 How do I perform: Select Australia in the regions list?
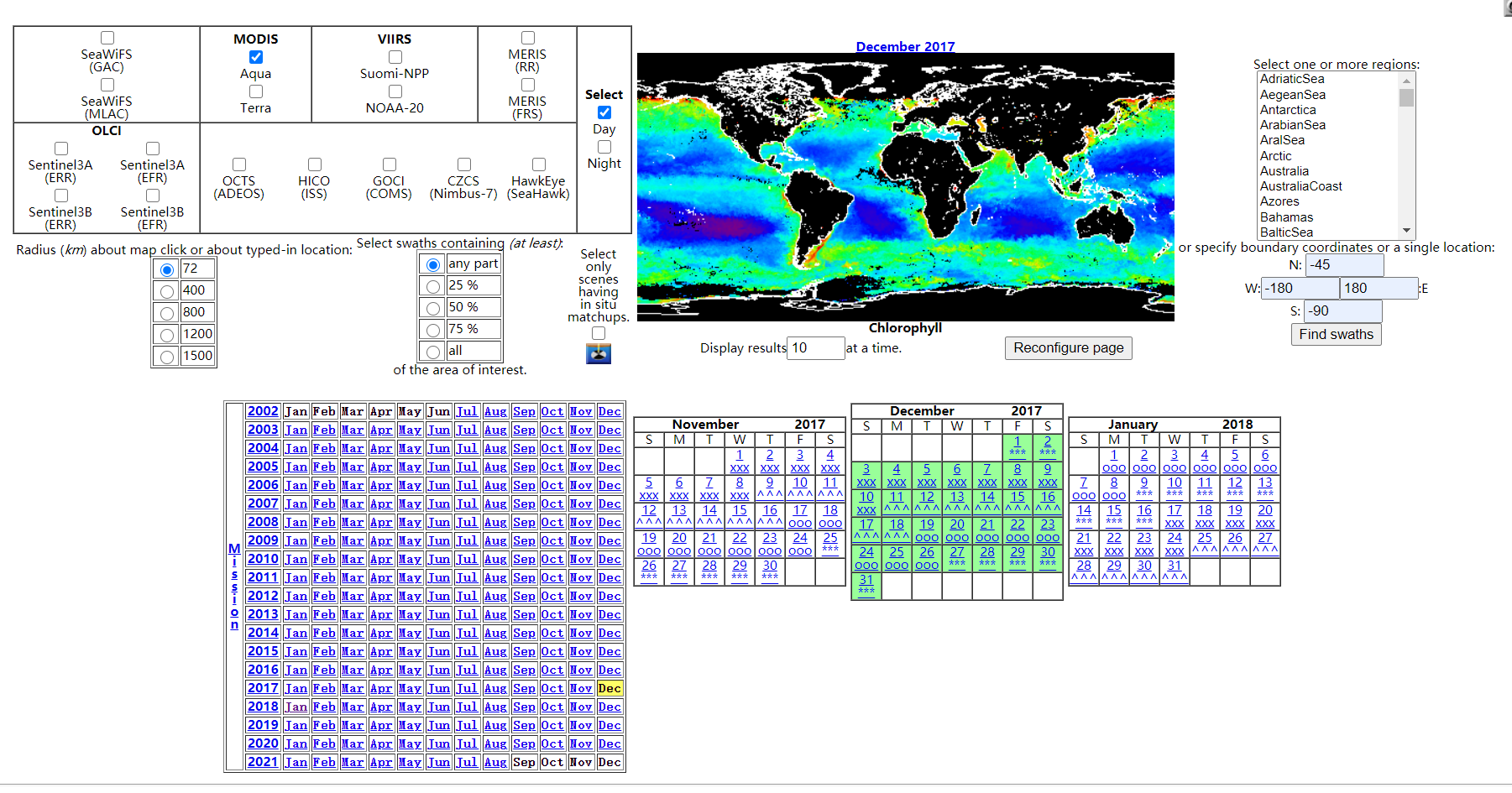point(1284,171)
